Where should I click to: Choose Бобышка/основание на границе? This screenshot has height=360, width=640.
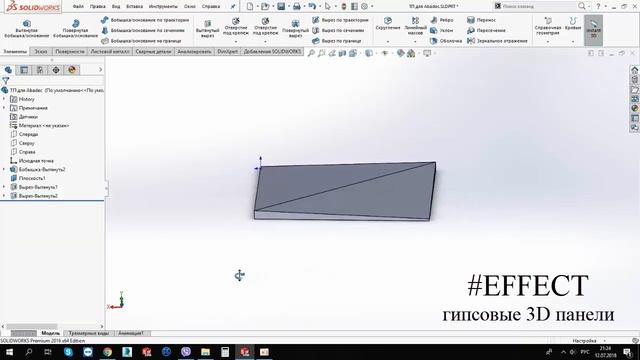pyautogui.click(x=141, y=41)
